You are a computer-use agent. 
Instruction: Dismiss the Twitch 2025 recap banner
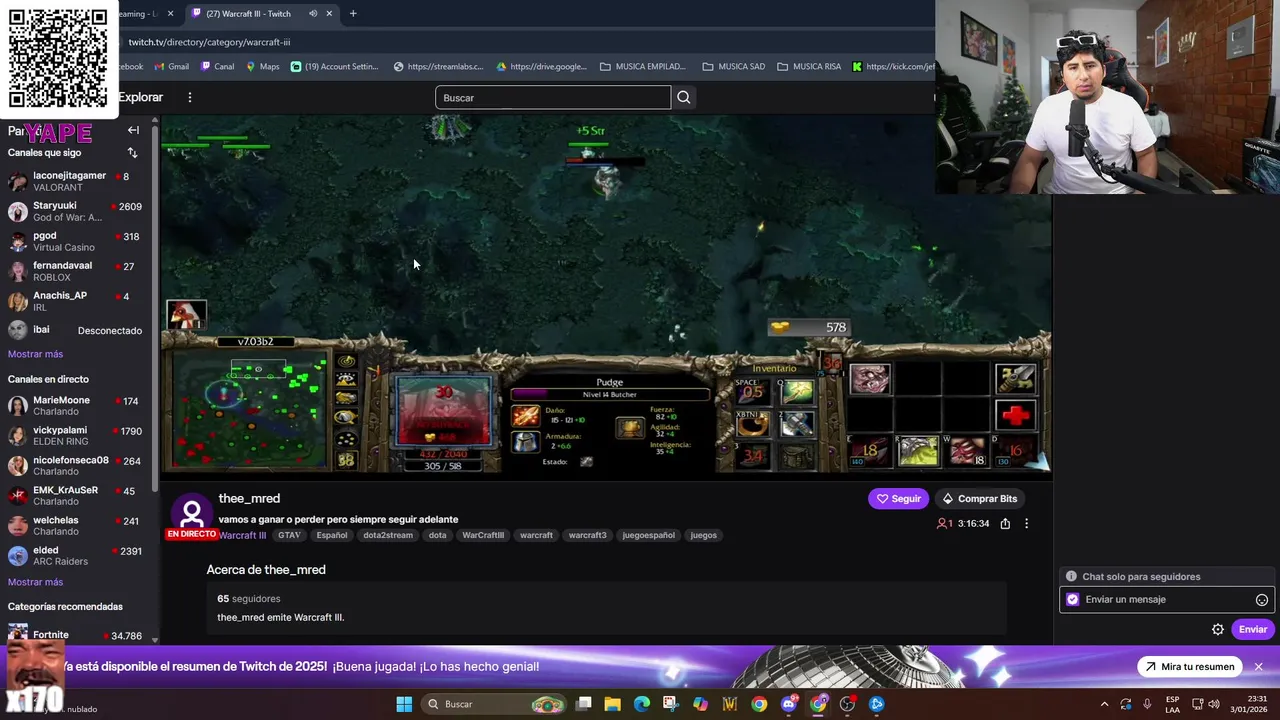click(x=1259, y=667)
